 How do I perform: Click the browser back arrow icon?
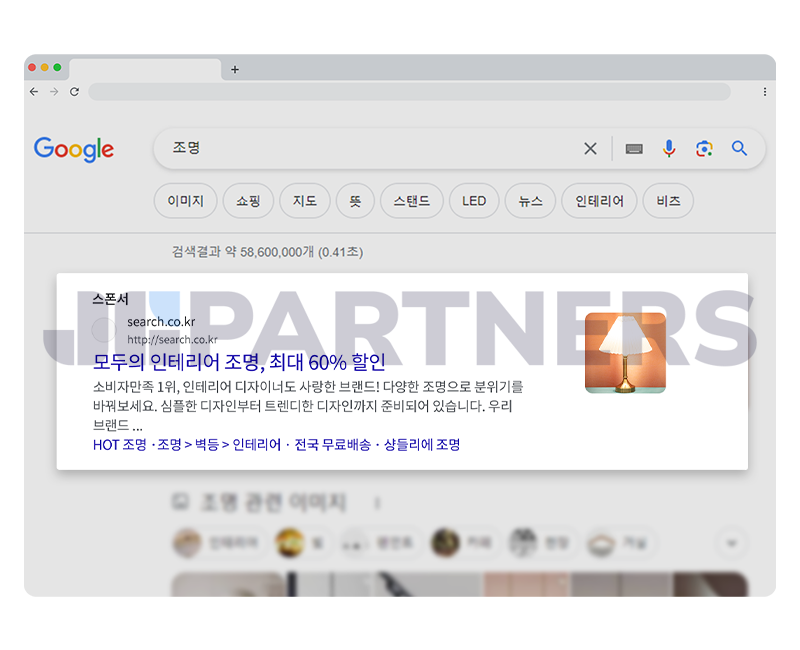click(33, 92)
